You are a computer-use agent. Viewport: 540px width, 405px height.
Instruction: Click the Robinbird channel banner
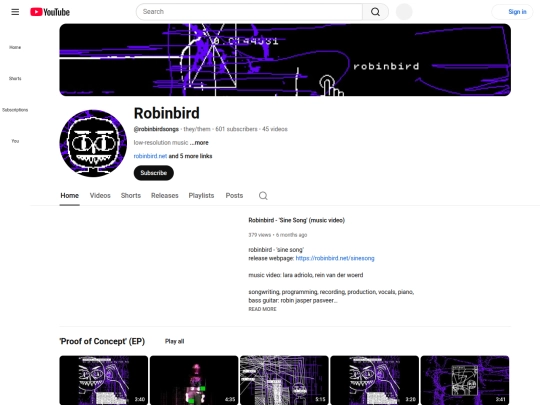click(x=285, y=60)
